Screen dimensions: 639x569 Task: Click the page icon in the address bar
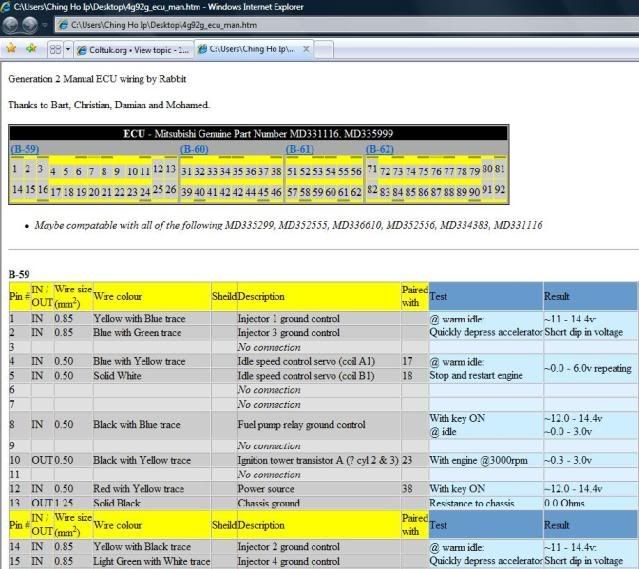[x=65, y=24]
